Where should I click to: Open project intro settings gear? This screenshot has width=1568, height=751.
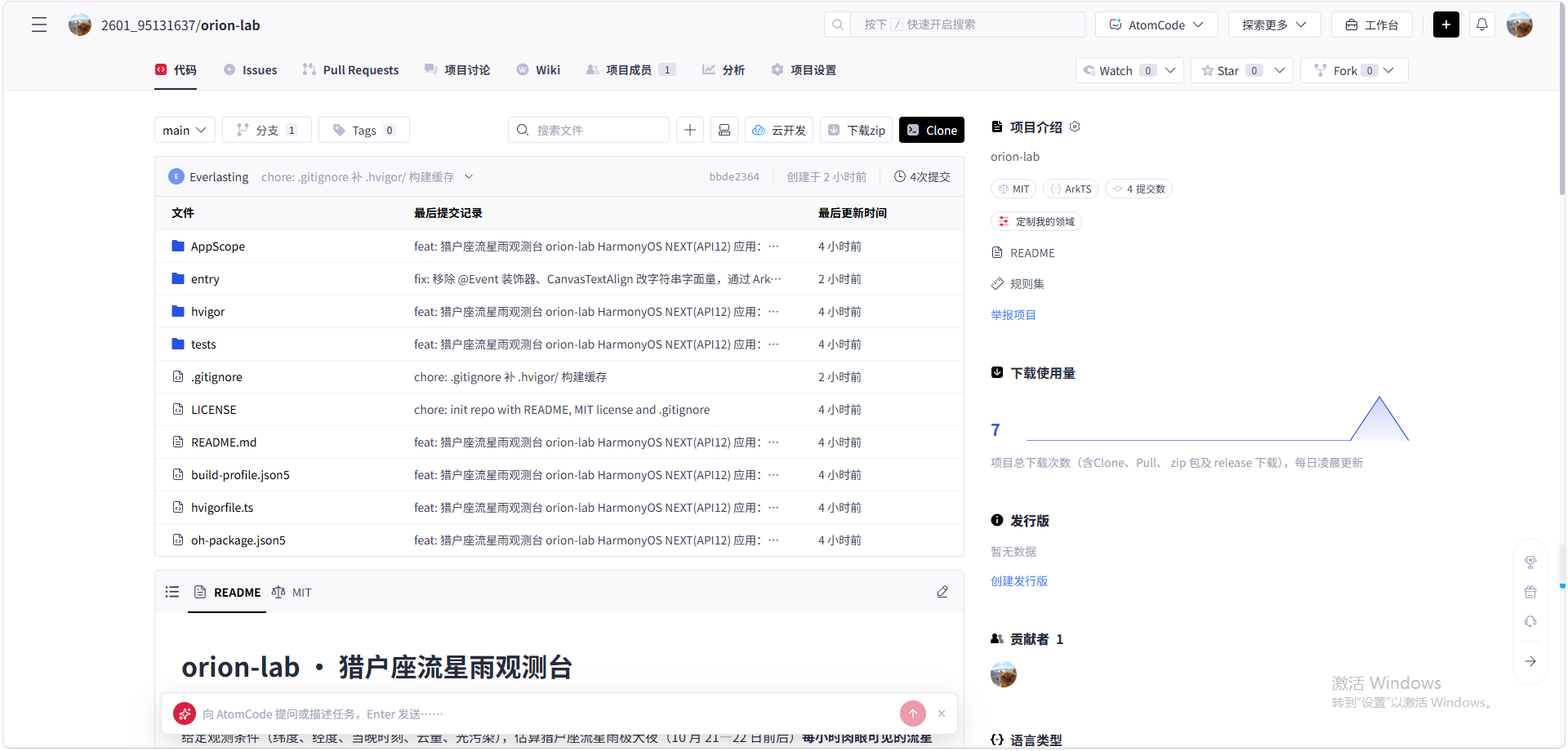1075,127
